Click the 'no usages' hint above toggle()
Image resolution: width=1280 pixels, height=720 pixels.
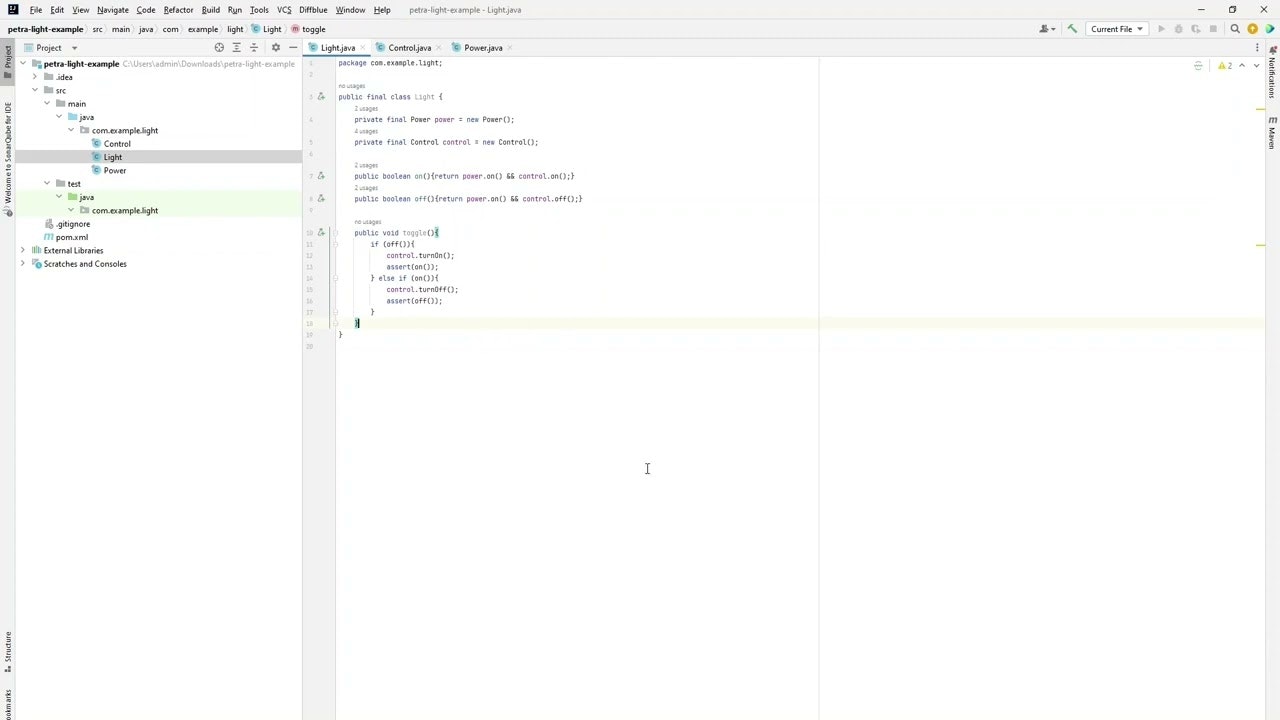[x=368, y=222]
